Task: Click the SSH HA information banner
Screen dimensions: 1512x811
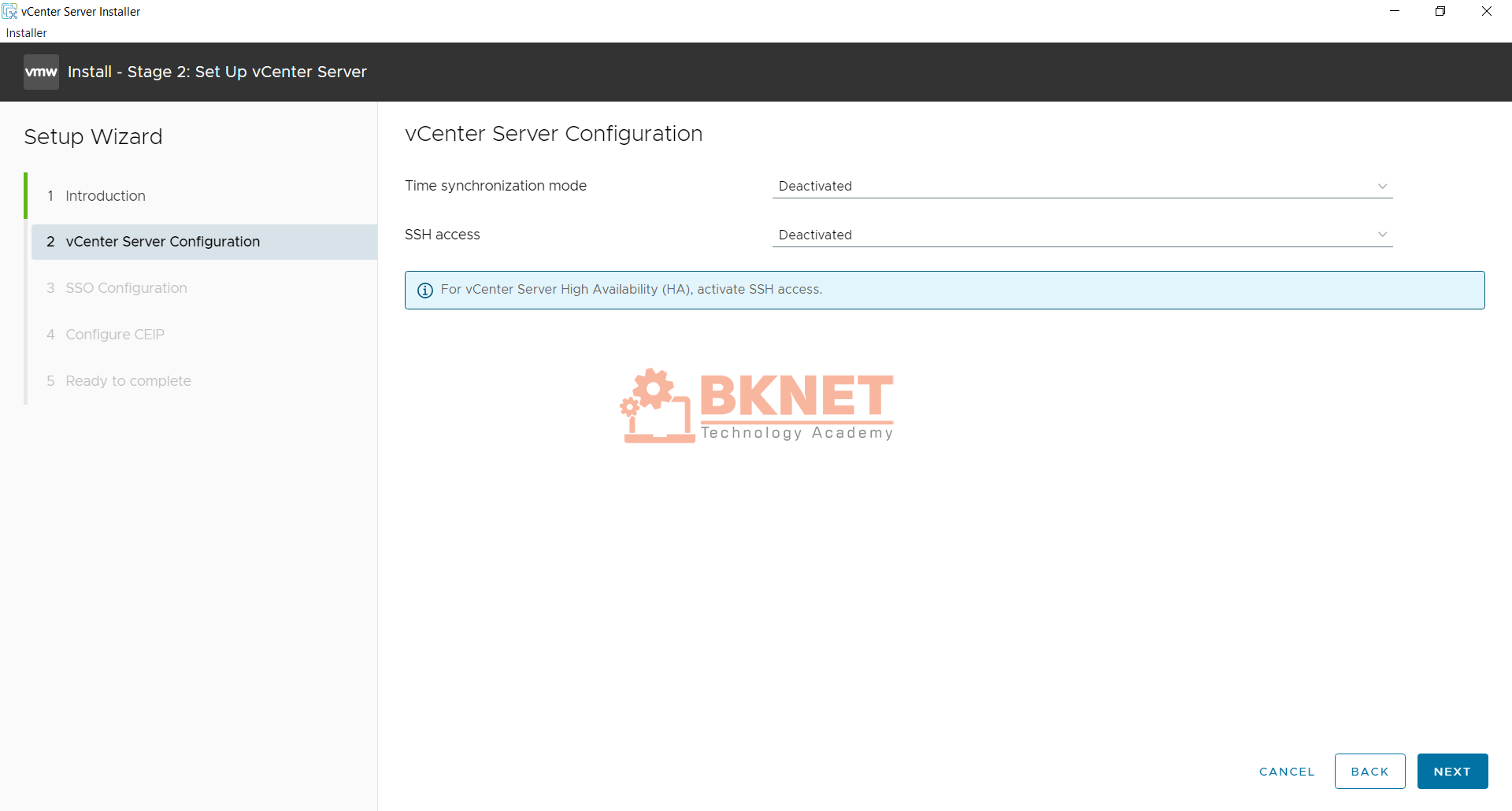Action: click(x=944, y=290)
